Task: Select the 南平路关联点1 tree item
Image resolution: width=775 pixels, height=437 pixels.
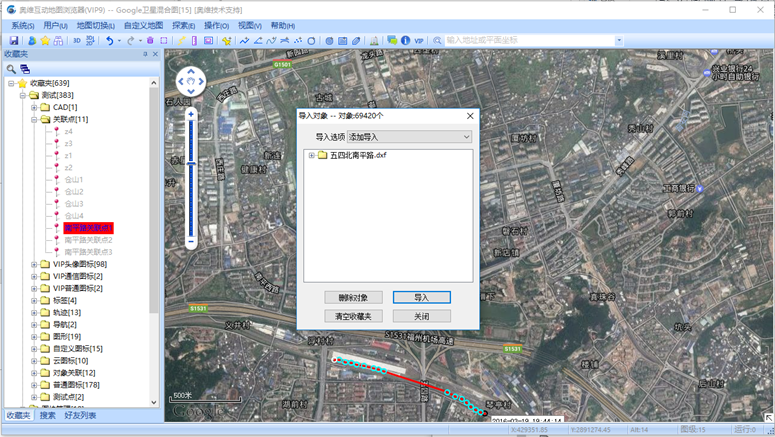Action: click(88, 228)
